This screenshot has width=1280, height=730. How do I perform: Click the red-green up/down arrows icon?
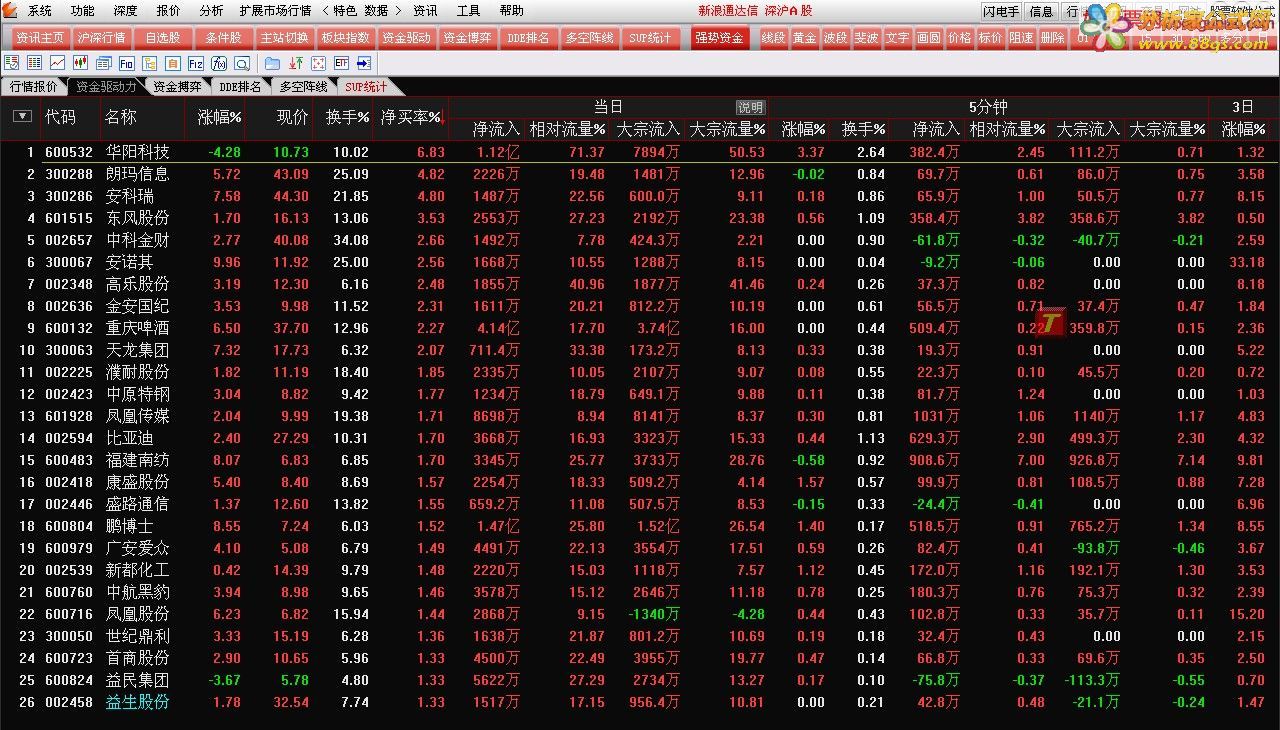(295, 63)
